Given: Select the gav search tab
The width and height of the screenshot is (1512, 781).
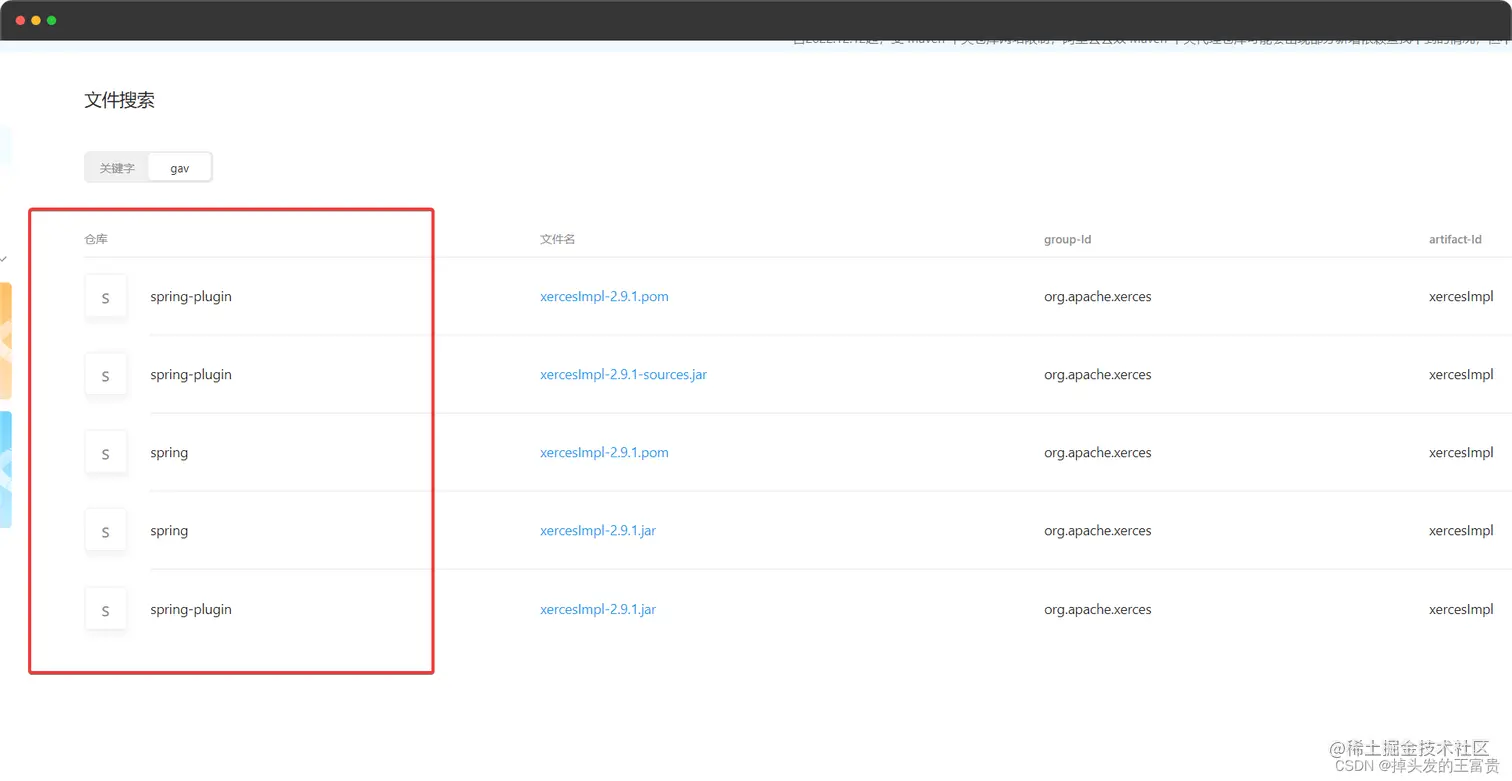Looking at the screenshot, I should tap(180, 168).
